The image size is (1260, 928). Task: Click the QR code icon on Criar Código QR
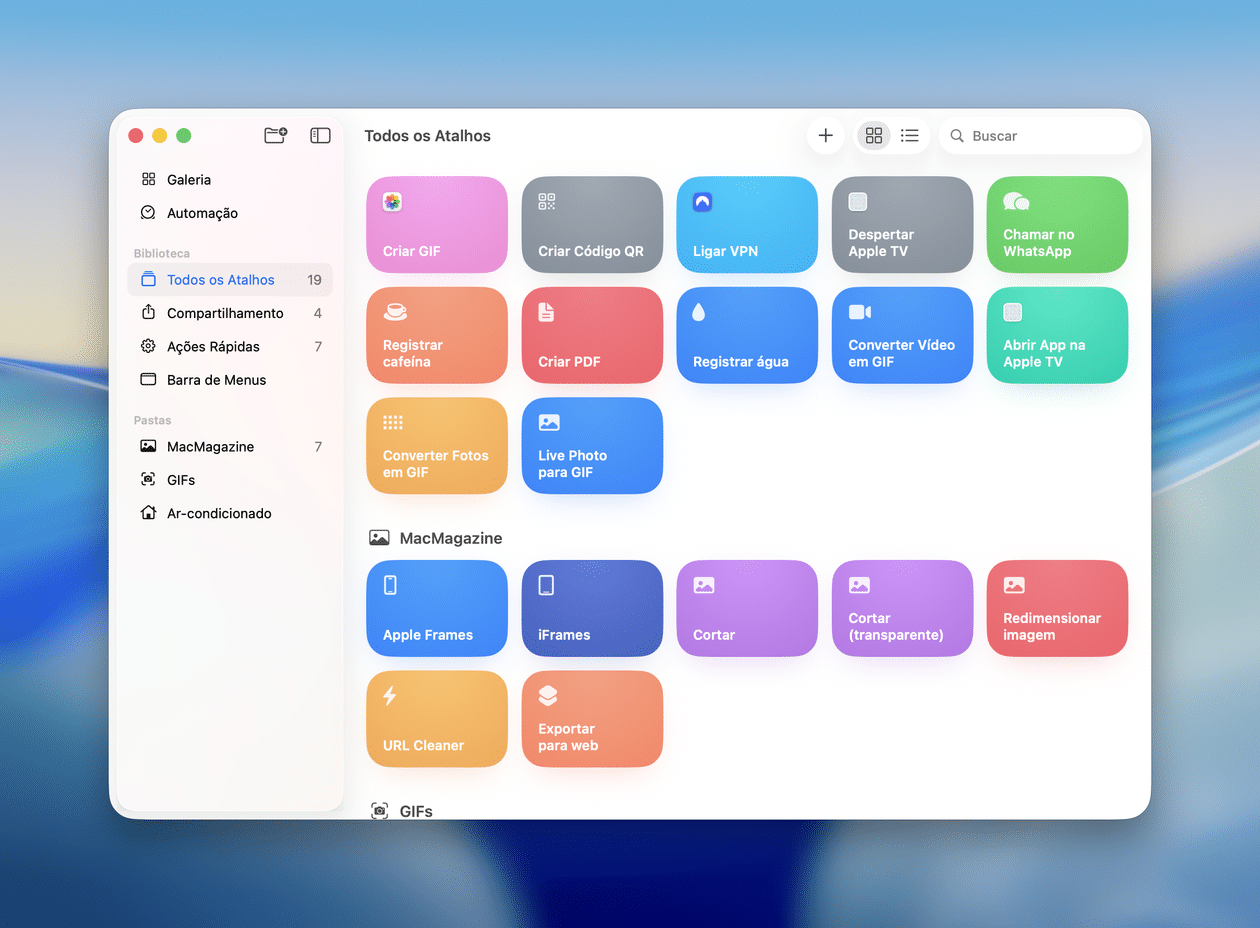point(547,202)
